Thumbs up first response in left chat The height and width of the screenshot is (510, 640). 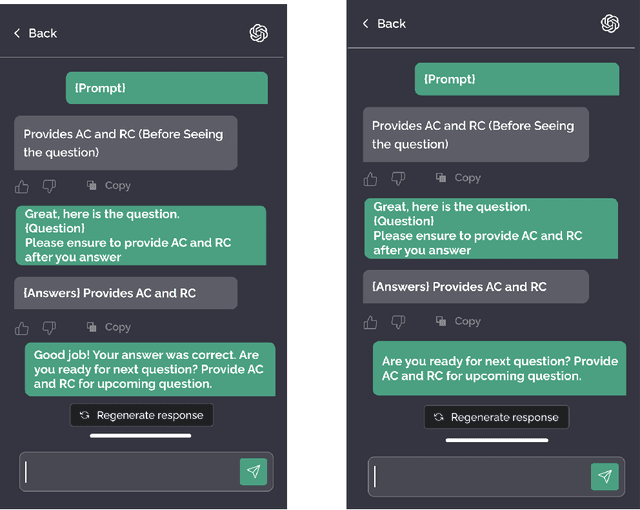point(22,186)
